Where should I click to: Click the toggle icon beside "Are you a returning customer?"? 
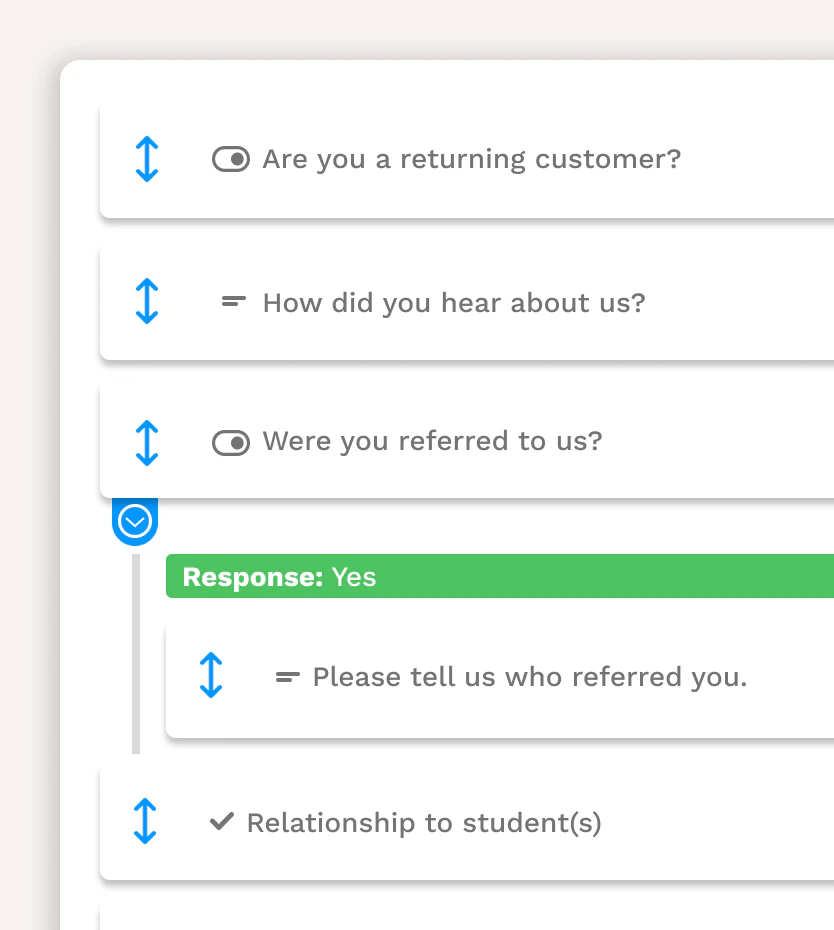[x=231, y=159]
